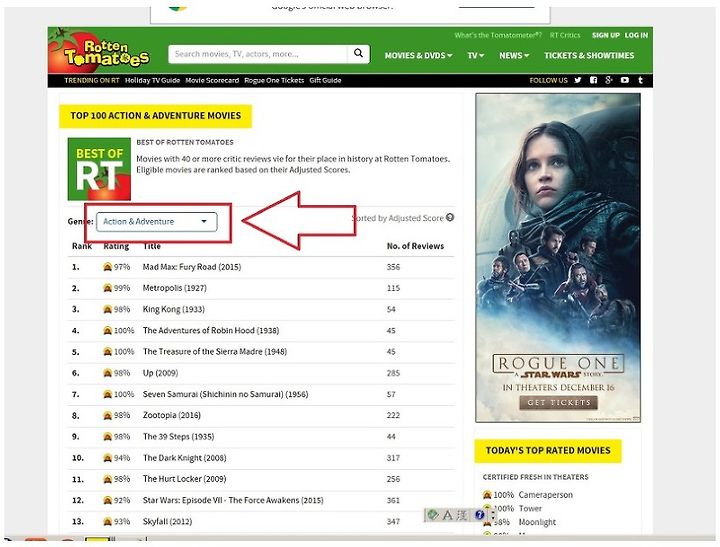720x547 pixels.
Task: Click Sign Up
Action: pyautogui.click(x=606, y=35)
